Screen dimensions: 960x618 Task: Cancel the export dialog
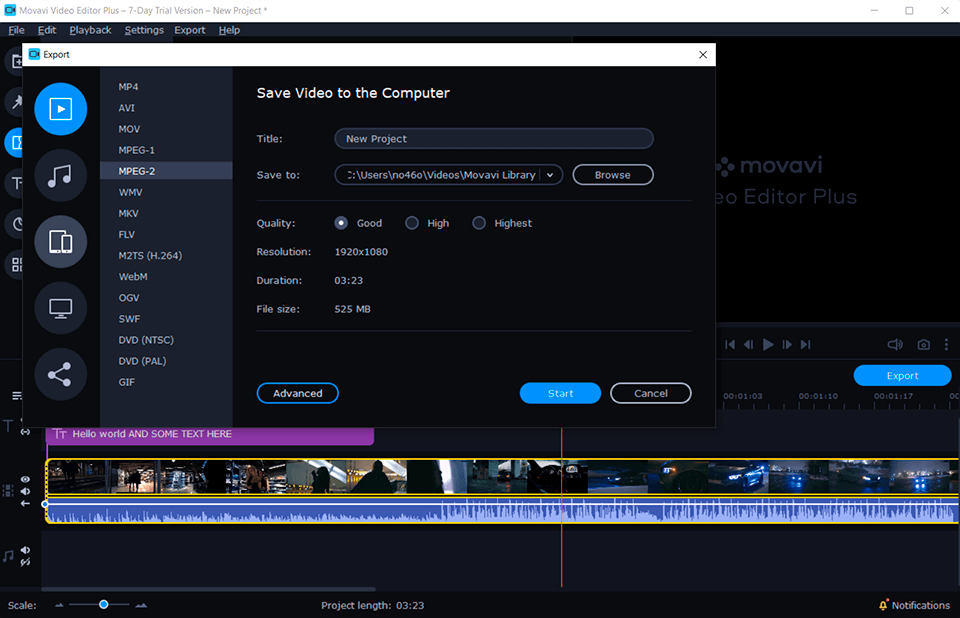pyautogui.click(x=651, y=393)
